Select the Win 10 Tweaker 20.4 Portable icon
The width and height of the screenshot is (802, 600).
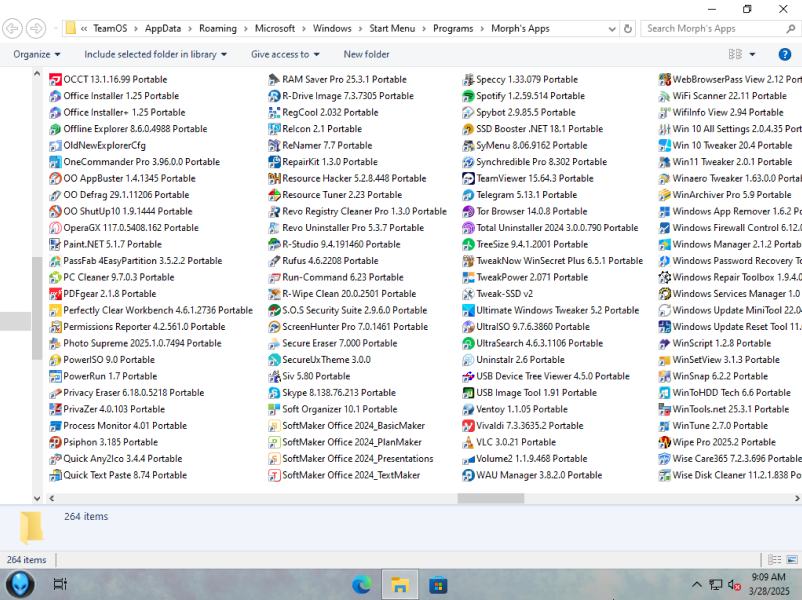tap(664, 145)
